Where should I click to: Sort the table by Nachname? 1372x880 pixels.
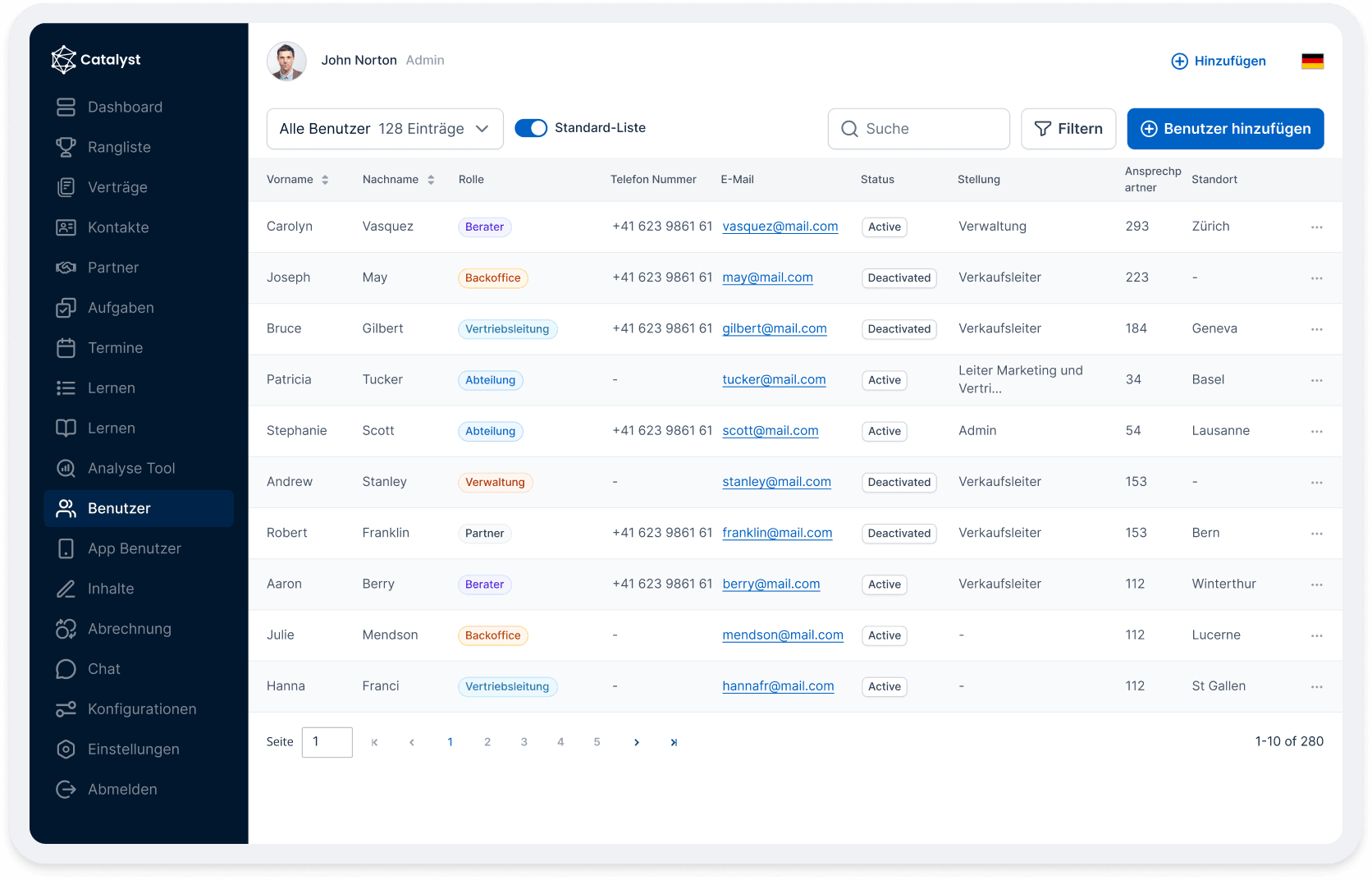pos(431,181)
